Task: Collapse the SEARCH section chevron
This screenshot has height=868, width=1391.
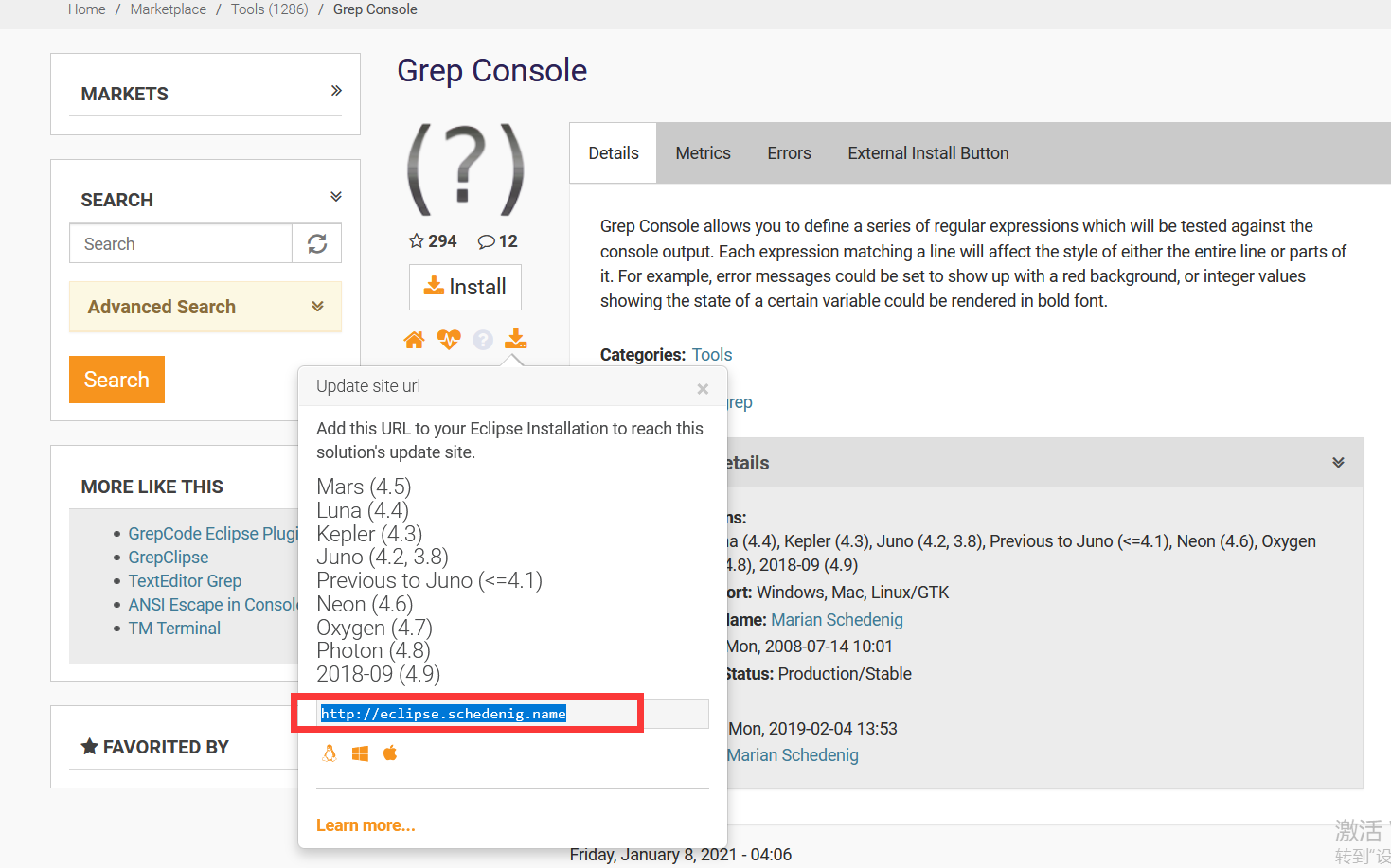Action: (335, 196)
